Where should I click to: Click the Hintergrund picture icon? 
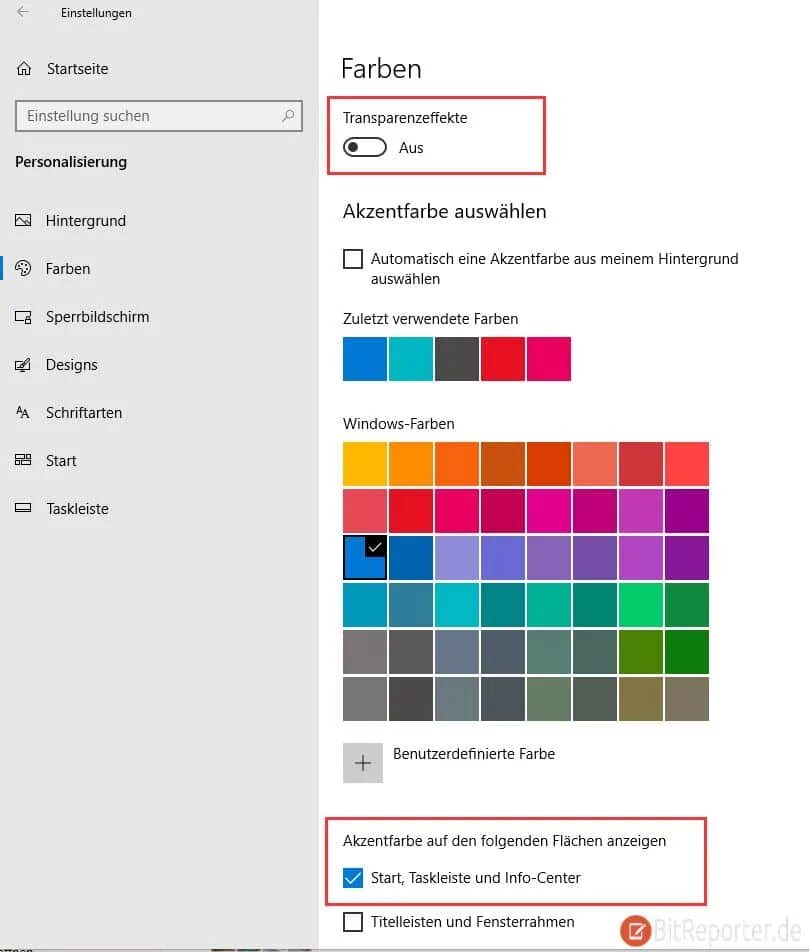[24, 221]
